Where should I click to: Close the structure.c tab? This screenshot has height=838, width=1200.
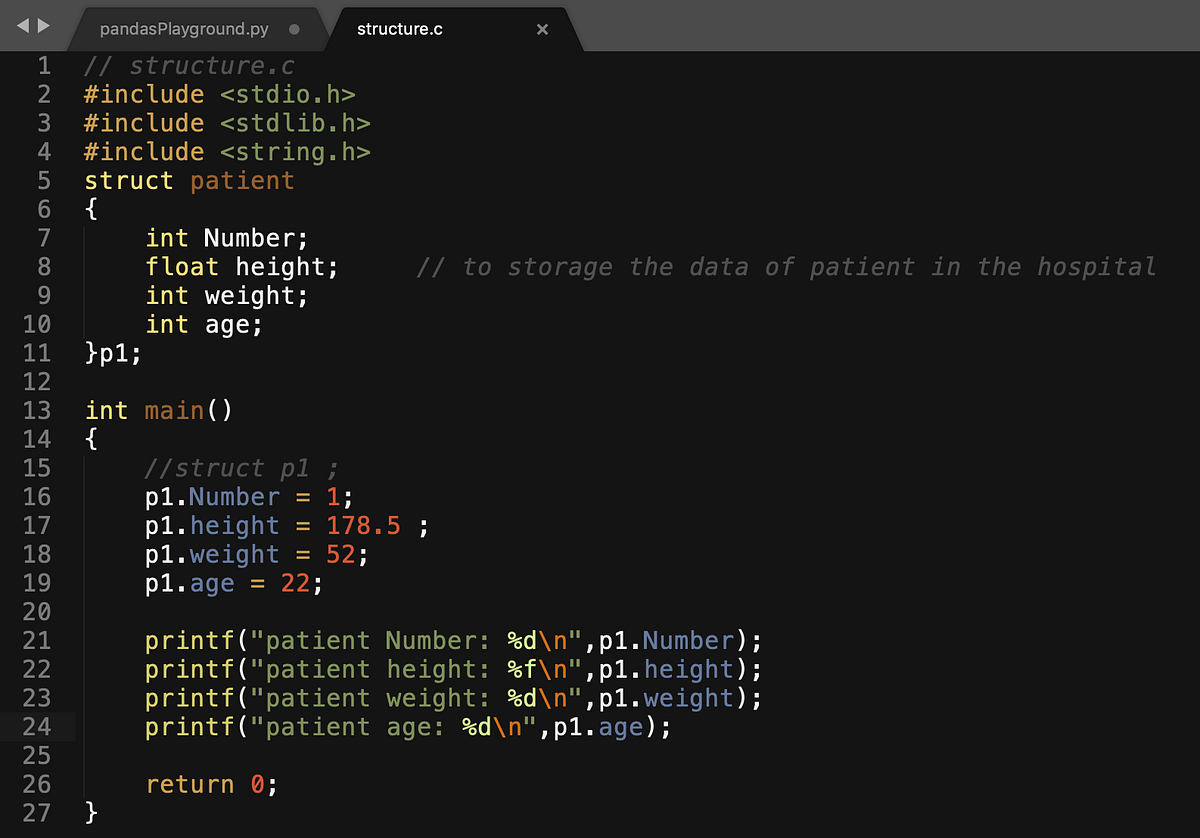(x=542, y=29)
